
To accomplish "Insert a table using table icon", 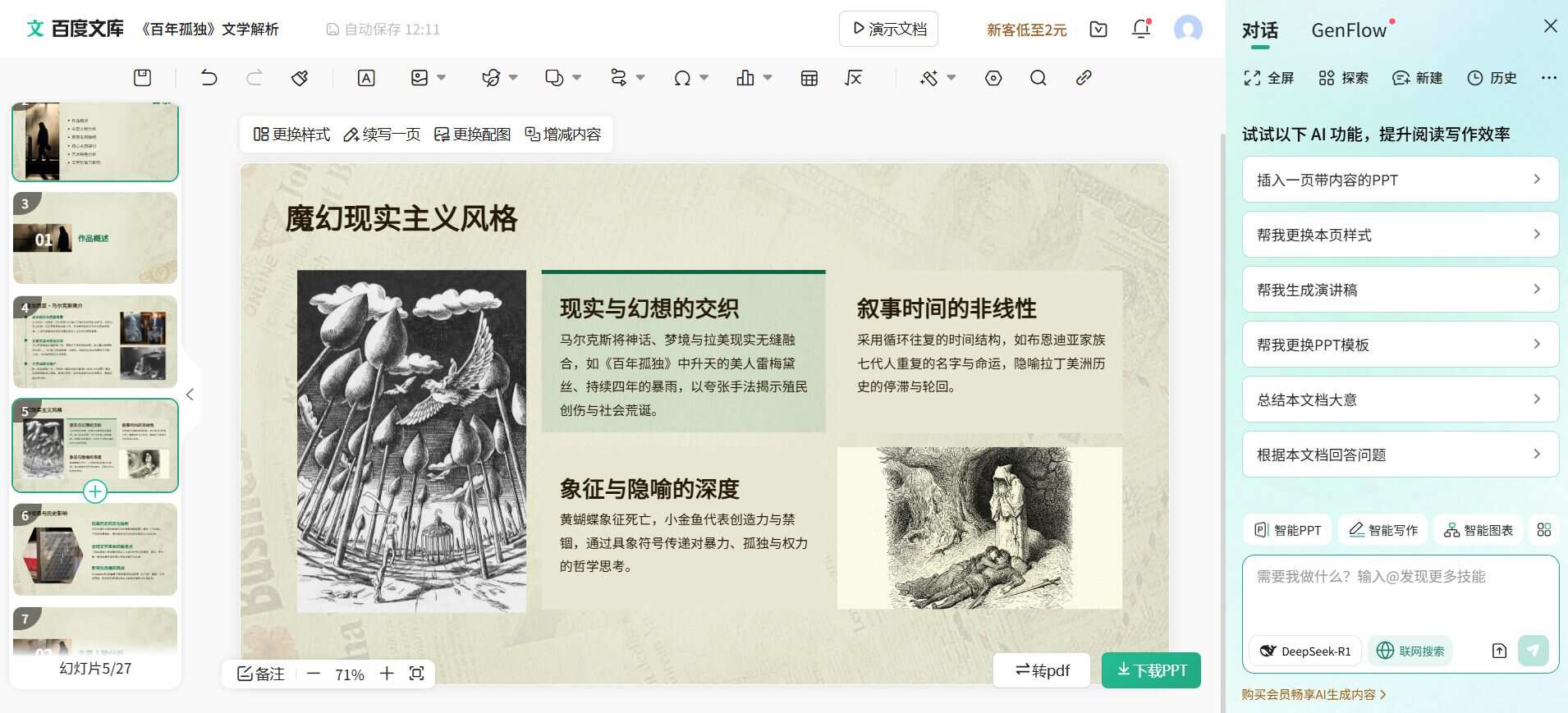I will tap(809, 78).
